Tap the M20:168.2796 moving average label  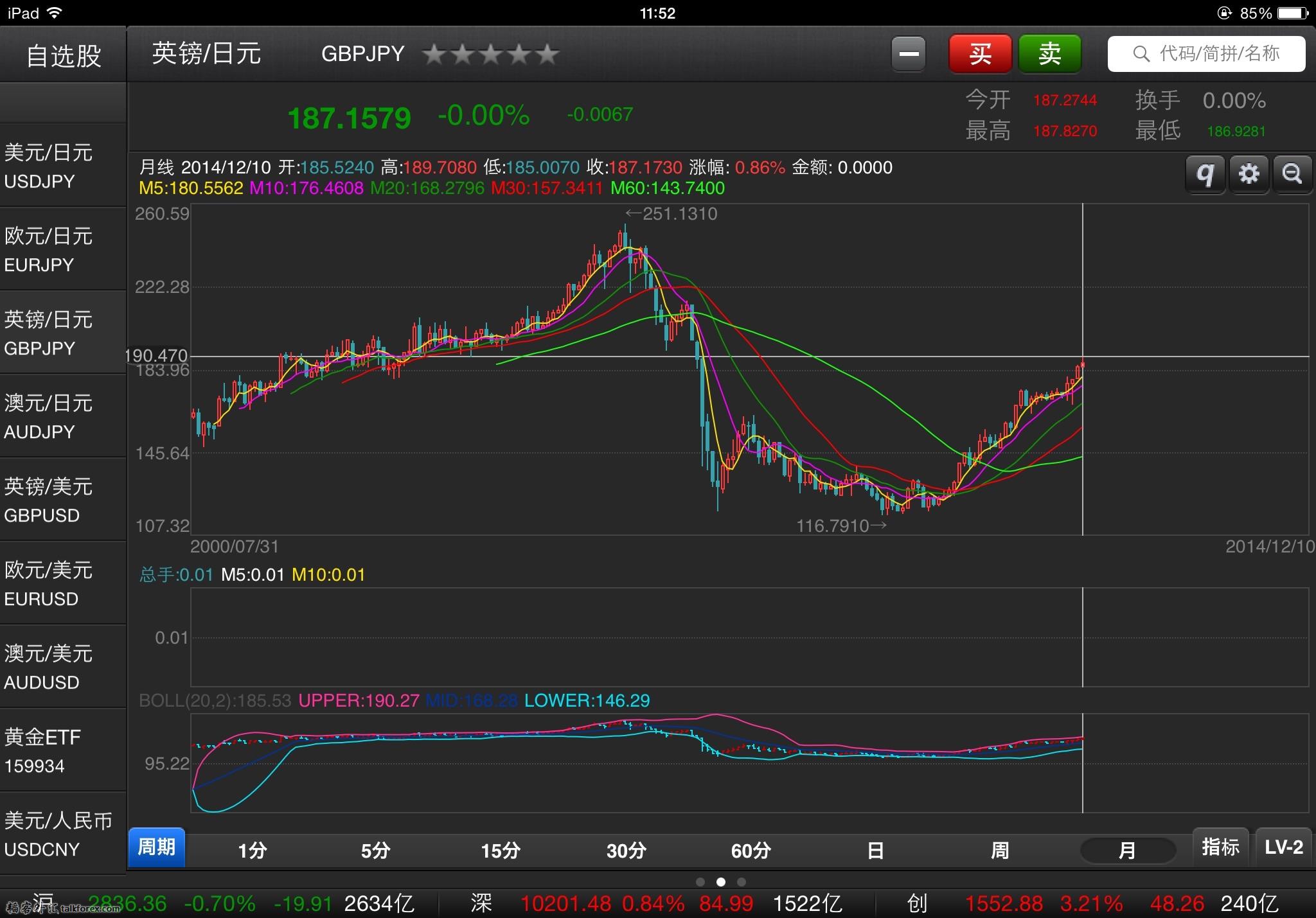tap(427, 188)
